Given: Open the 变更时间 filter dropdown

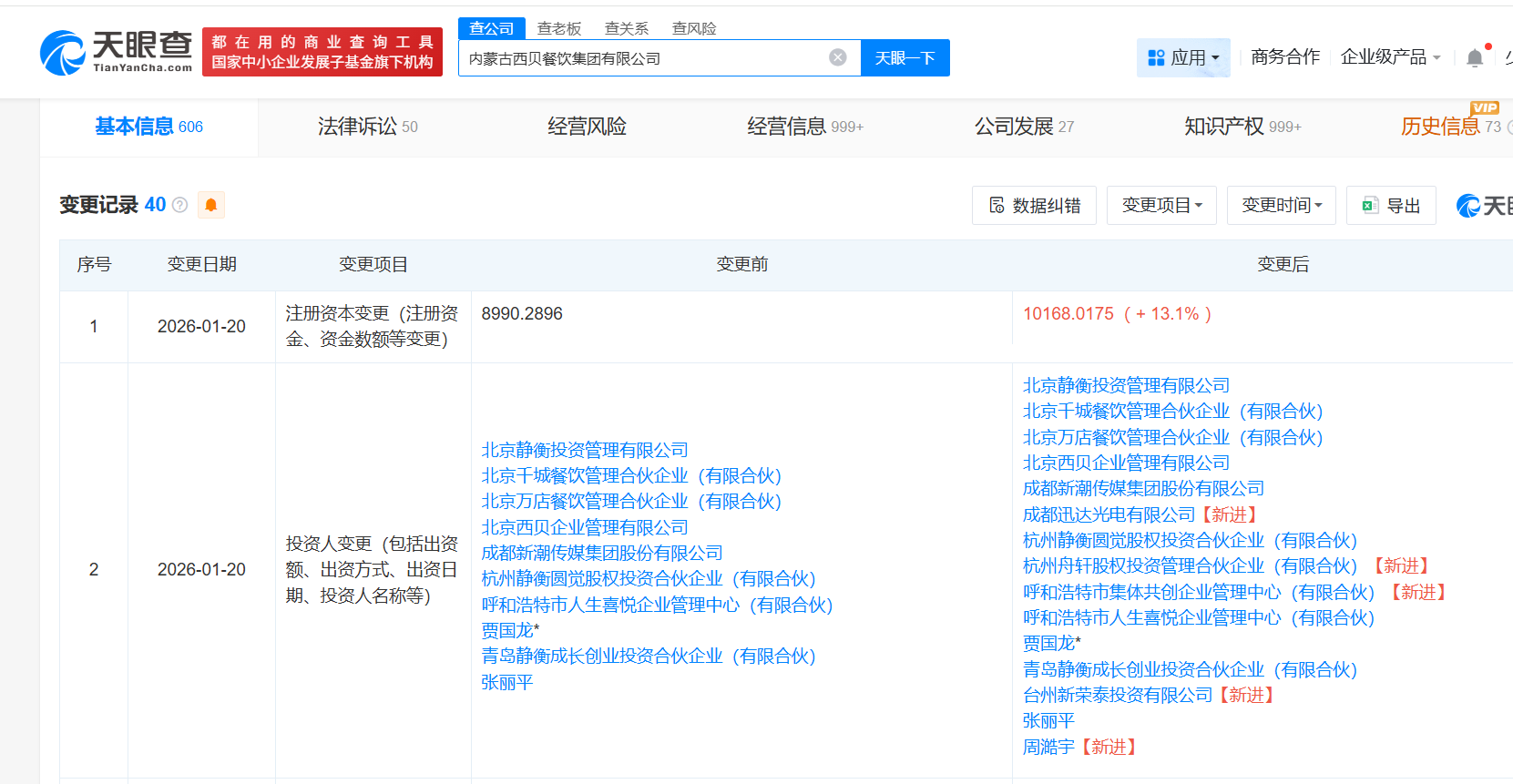Looking at the screenshot, I should pyautogui.click(x=1281, y=206).
